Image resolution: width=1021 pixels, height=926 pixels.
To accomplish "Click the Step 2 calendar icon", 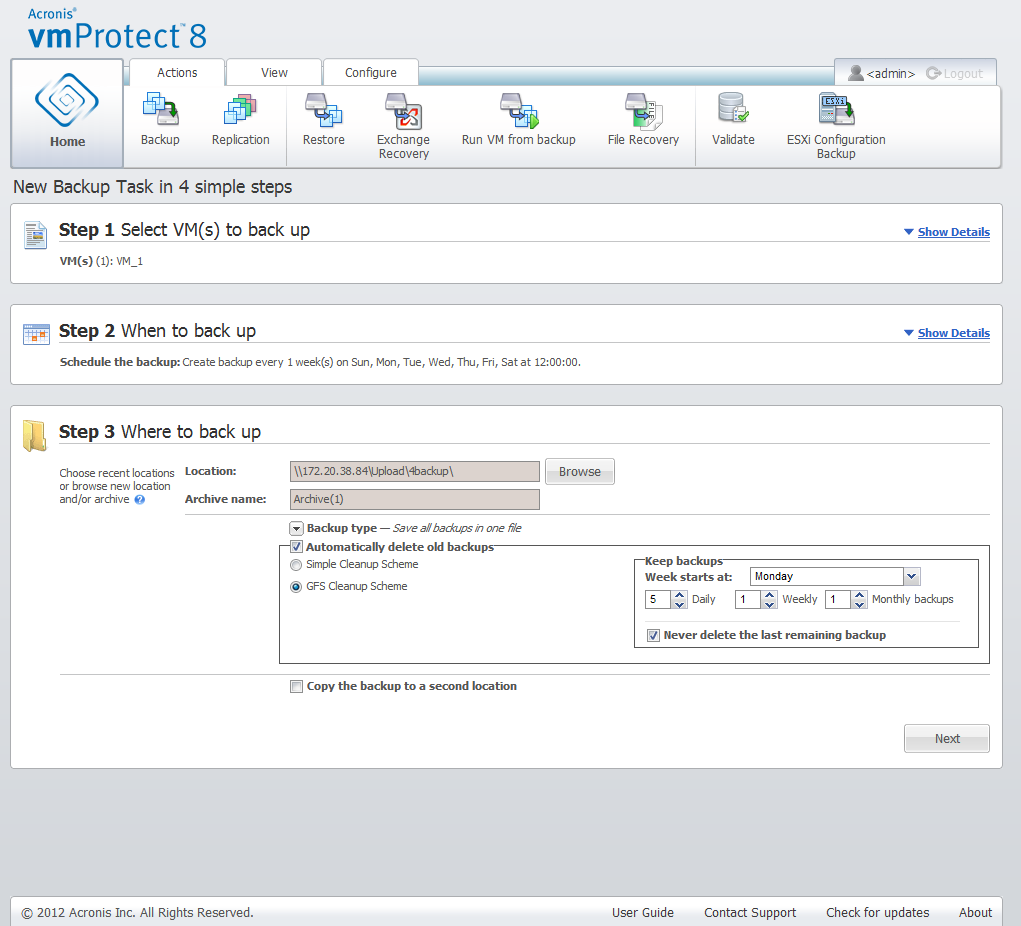I will 36,334.
